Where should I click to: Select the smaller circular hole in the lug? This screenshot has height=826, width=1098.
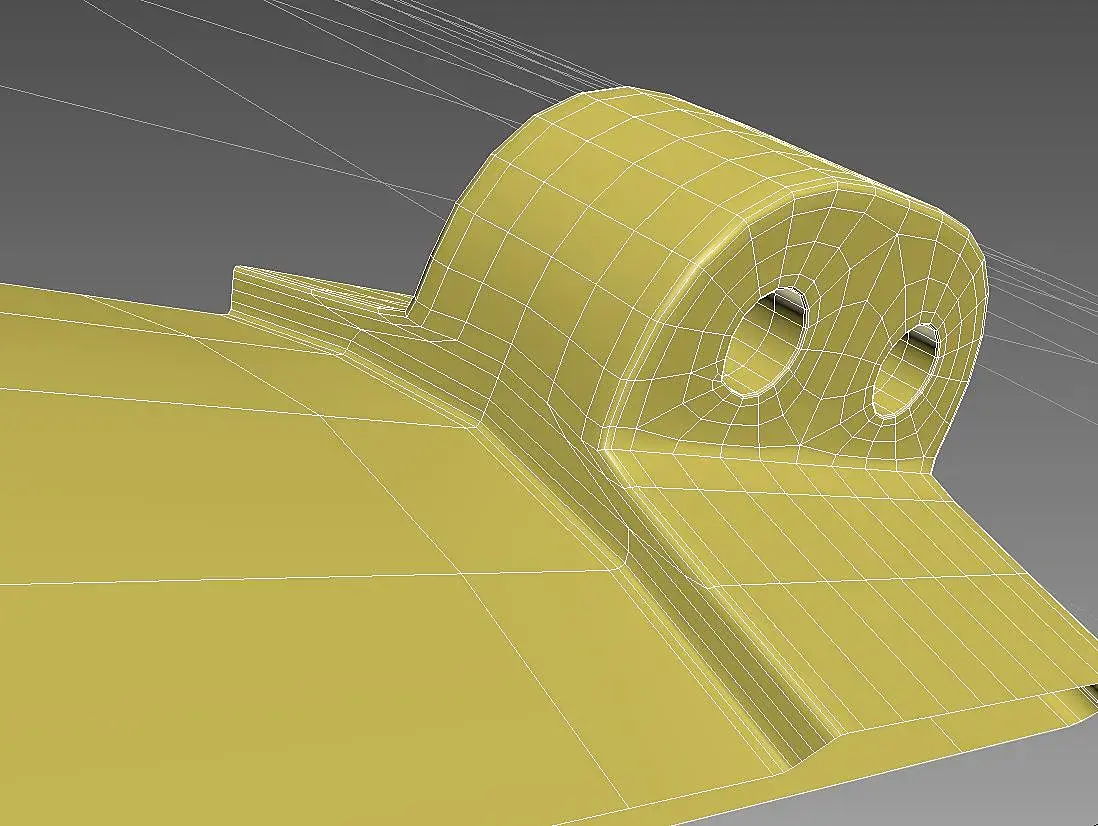click(907, 371)
